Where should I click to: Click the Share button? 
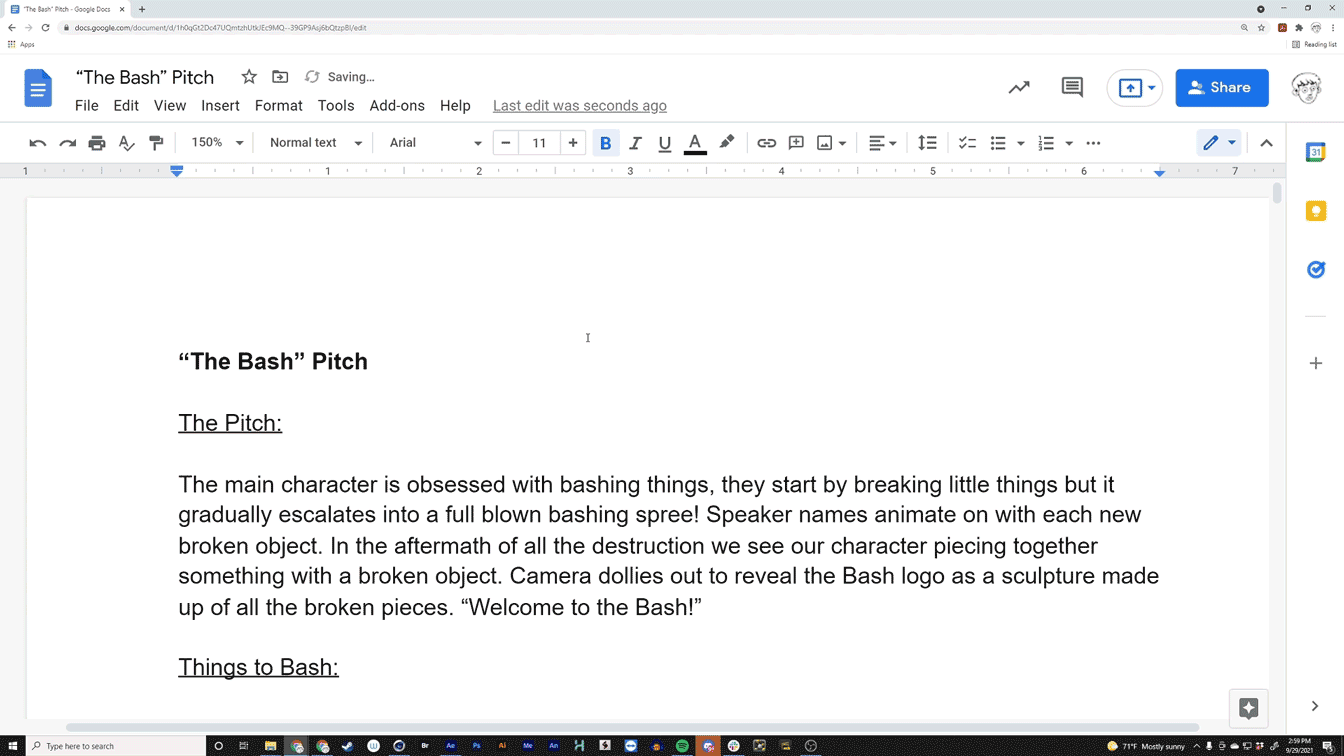click(1221, 88)
